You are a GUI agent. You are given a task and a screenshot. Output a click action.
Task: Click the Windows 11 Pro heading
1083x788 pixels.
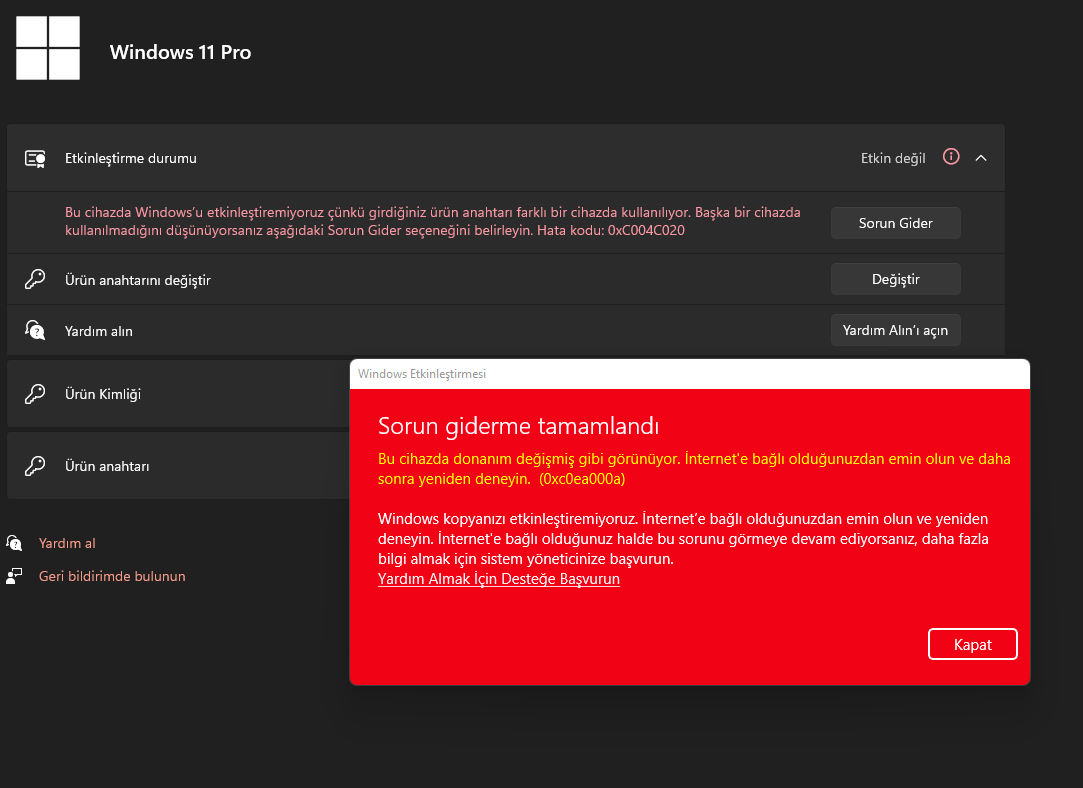point(180,52)
